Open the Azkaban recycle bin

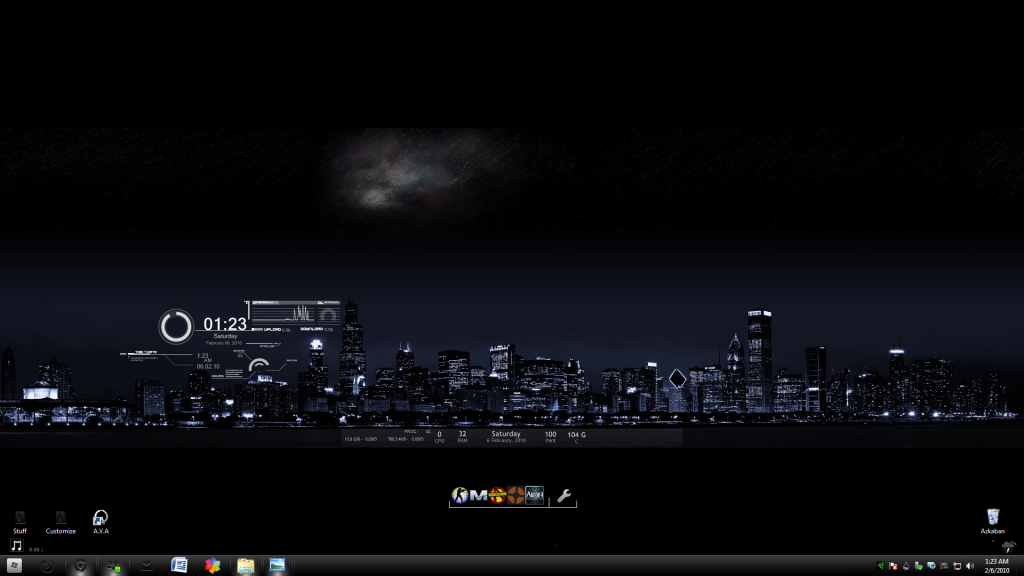coord(993,521)
